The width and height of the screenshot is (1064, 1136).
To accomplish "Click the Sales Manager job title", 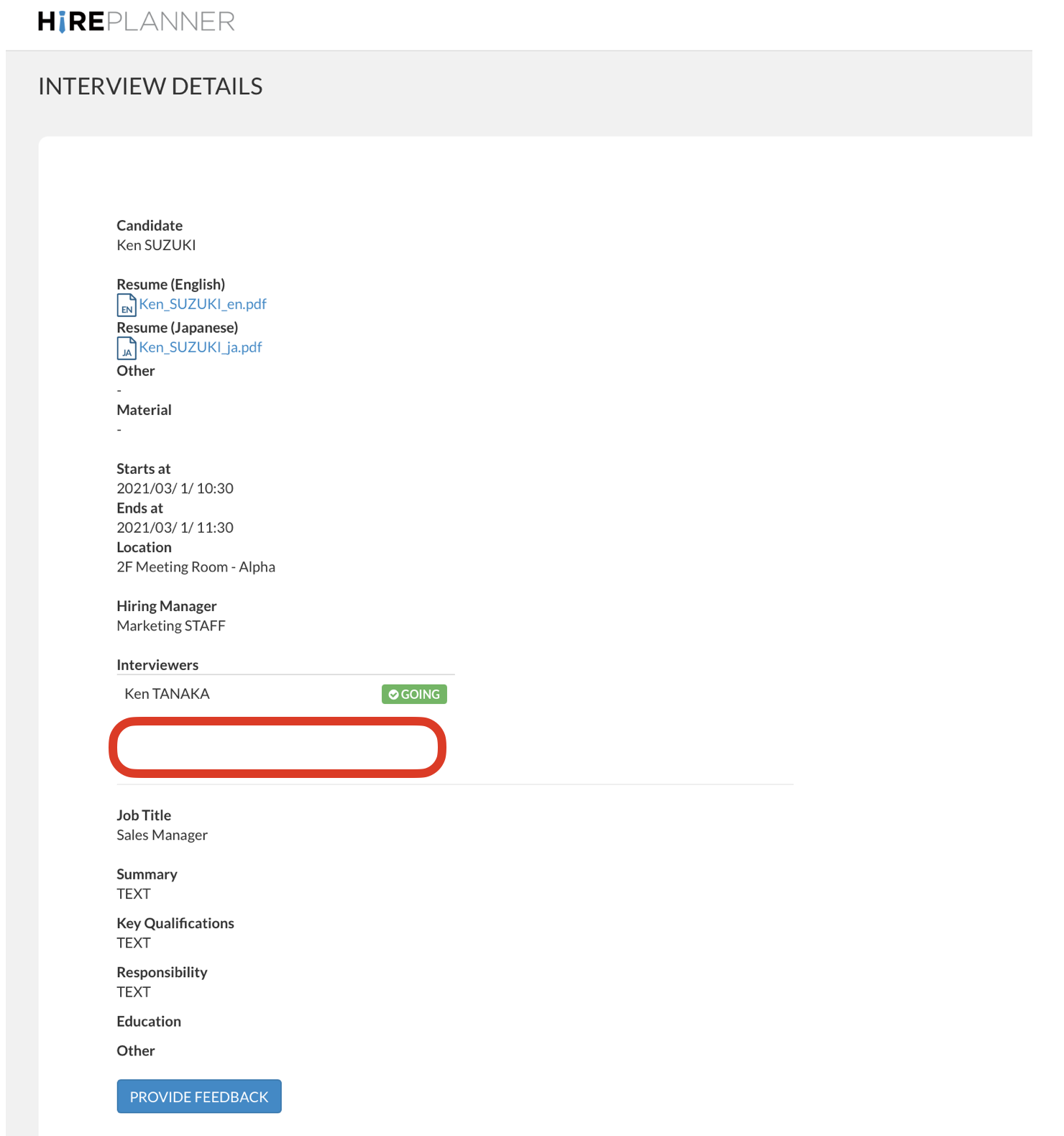I will tap(162, 835).
